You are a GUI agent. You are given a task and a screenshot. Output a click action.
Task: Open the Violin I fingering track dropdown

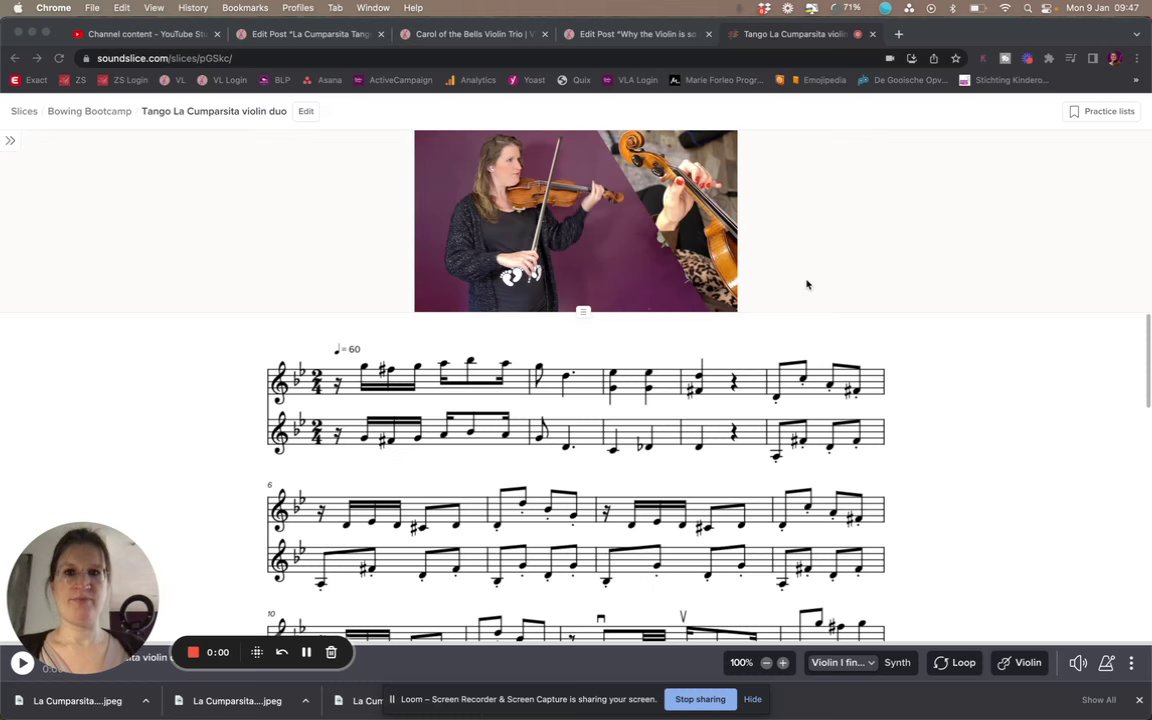842,663
